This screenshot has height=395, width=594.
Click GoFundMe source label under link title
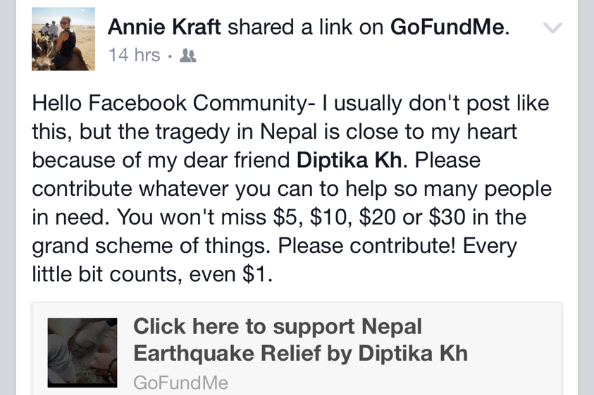point(181,383)
